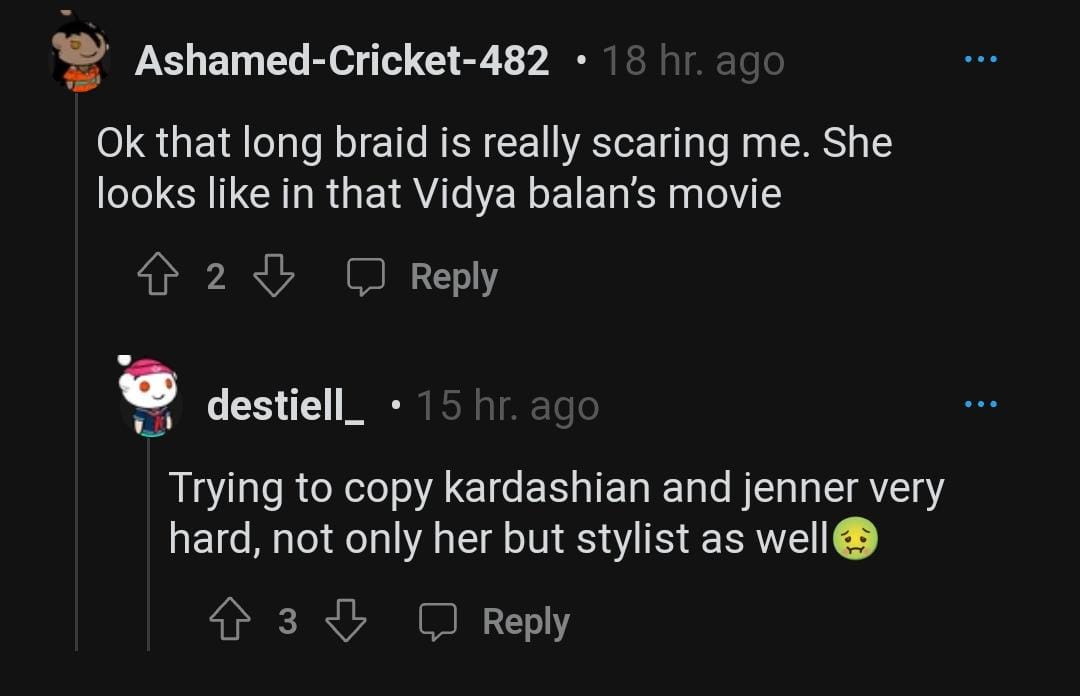Click speech bubble icon under destiell_'s comment
The image size is (1080, 696).
(437, 623)
